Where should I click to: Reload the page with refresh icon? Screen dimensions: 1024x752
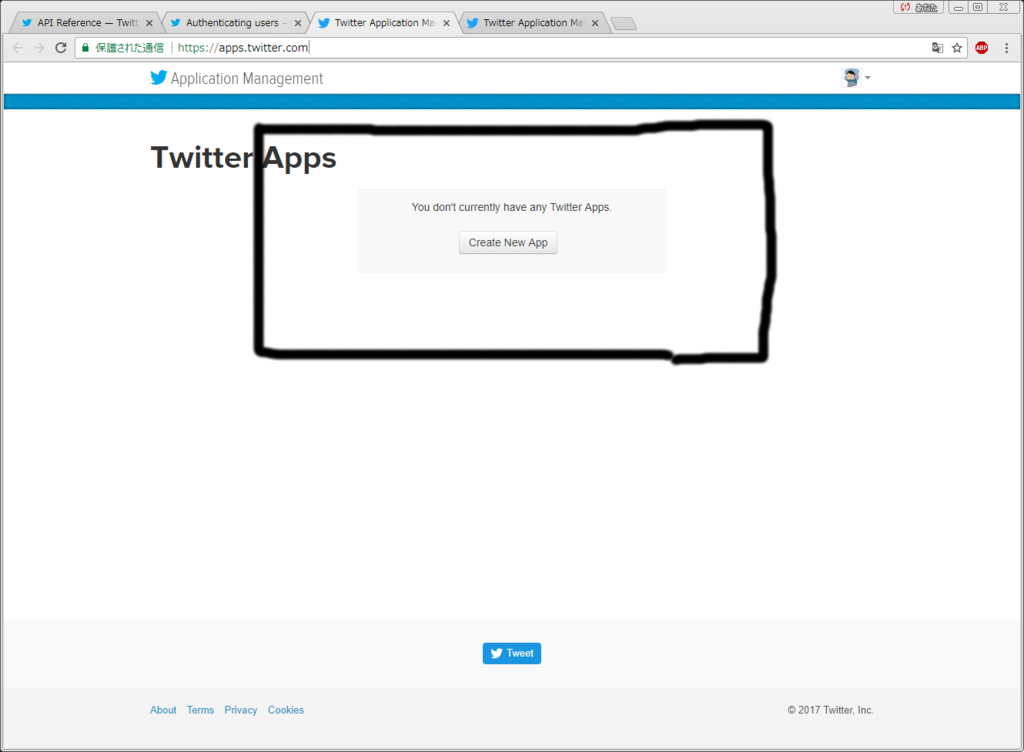(x=61, y=48)
